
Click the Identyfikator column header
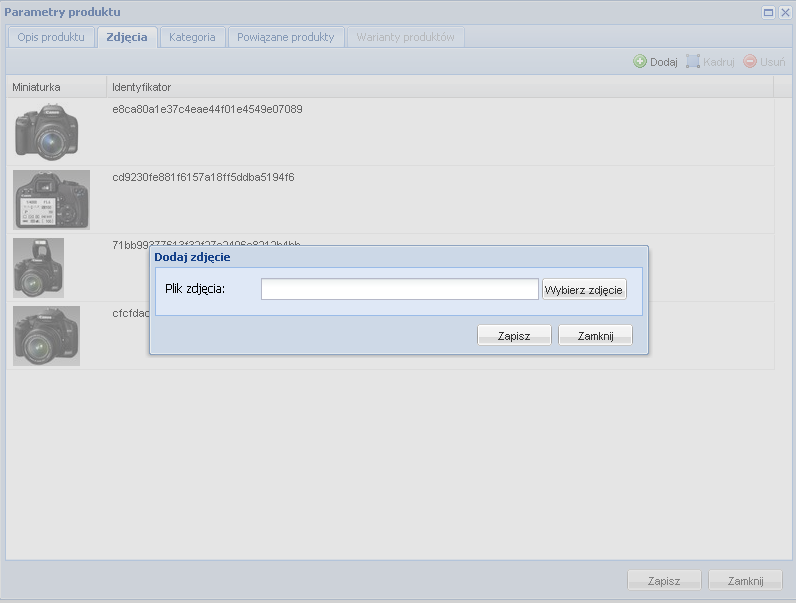pos(440,87)
